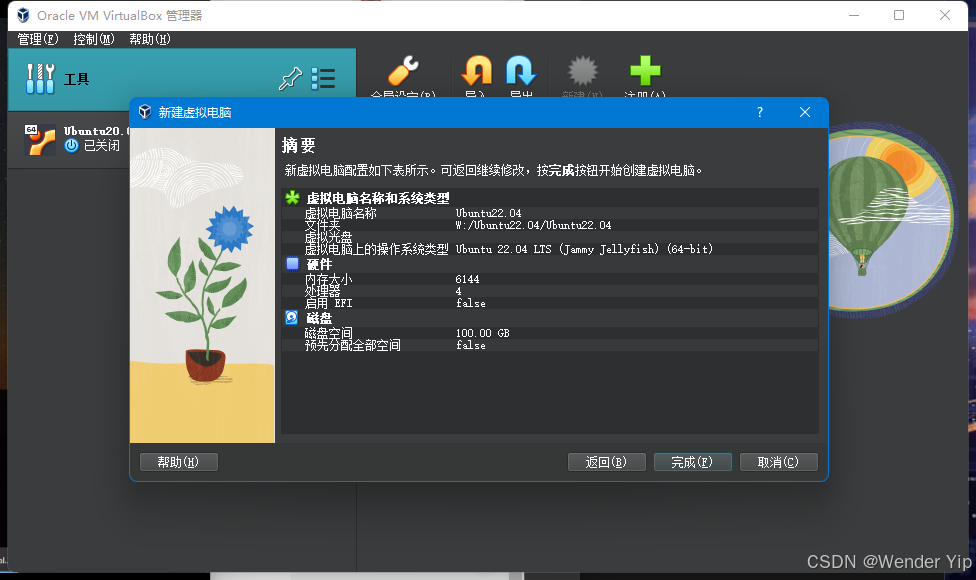Viewport: 976px width, 580px height.
Task: Click the Import appliance arrow icon
Action: (477, 70)
